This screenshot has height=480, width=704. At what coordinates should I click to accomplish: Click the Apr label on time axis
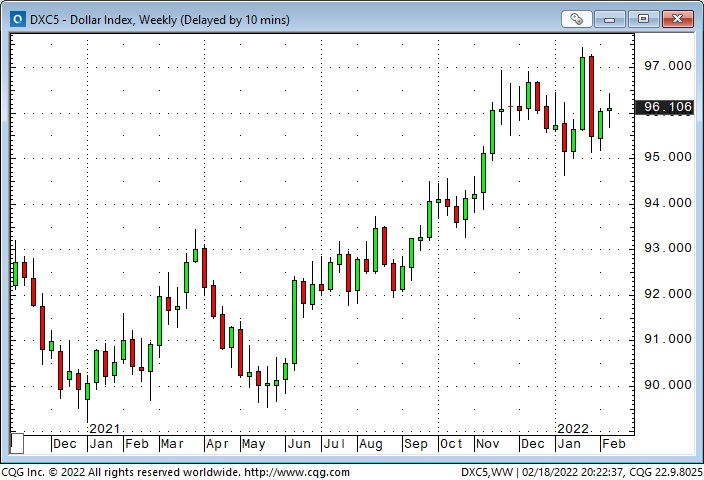pyautogui.click(x=217, y=444)
